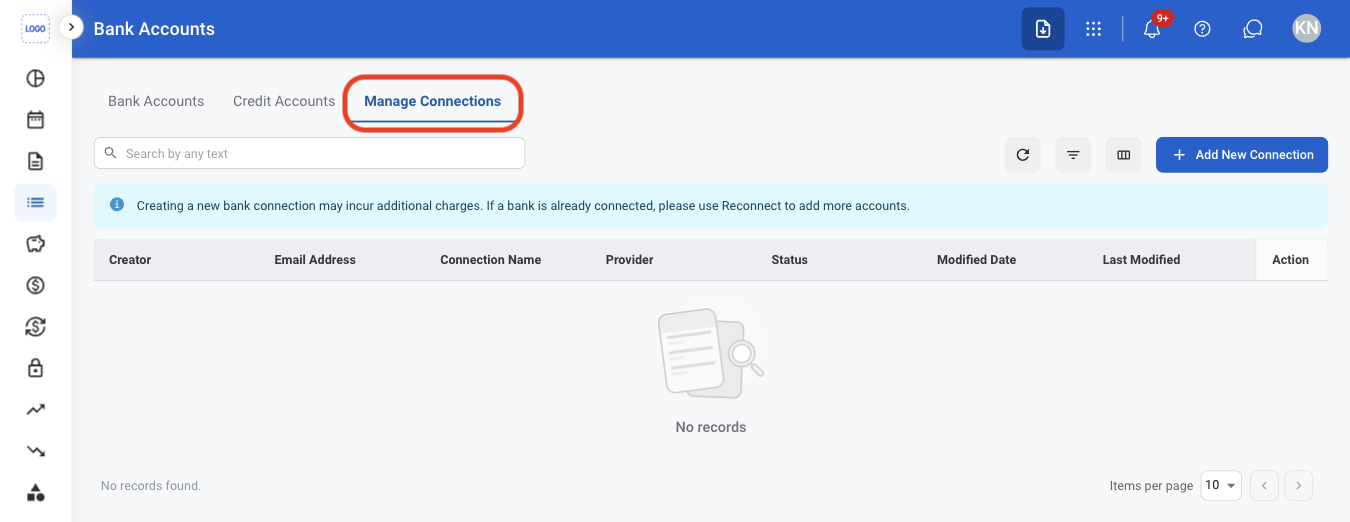Open the Items per page dropdown
Image resolution: width=1350 pixels, height=522 pixels.
pyautogui.click(x=1221, y=485)
